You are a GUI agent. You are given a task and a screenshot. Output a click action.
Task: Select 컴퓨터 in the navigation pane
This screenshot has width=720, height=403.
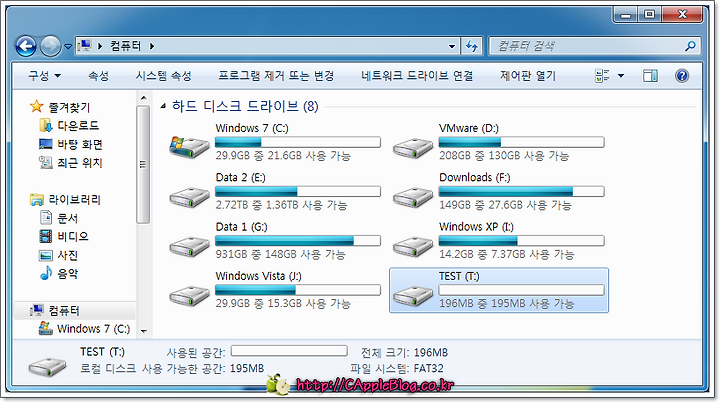click(64, 311)
